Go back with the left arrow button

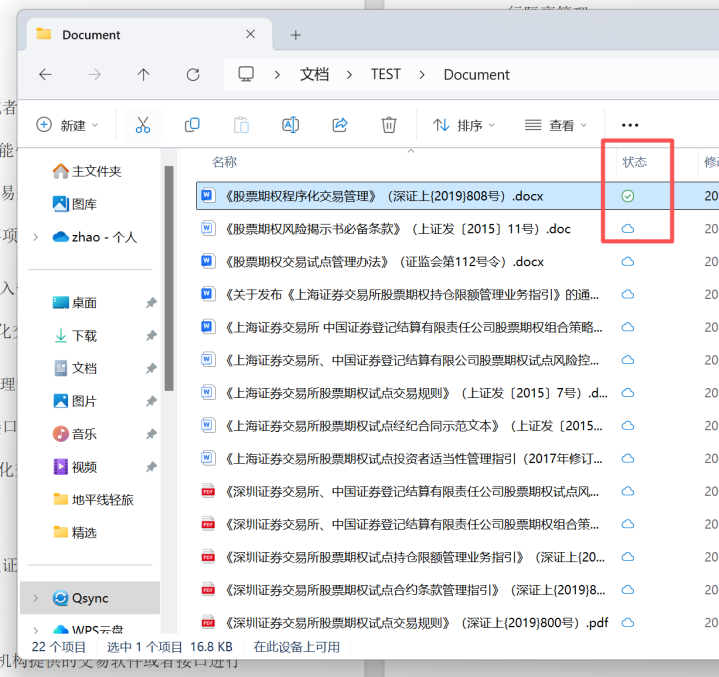[45, 74]
